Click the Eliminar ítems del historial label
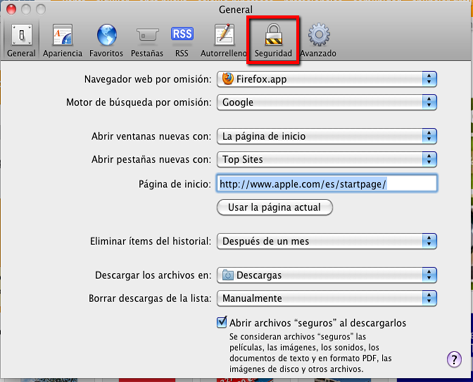The image size is (473, 382). pos(151,241)
